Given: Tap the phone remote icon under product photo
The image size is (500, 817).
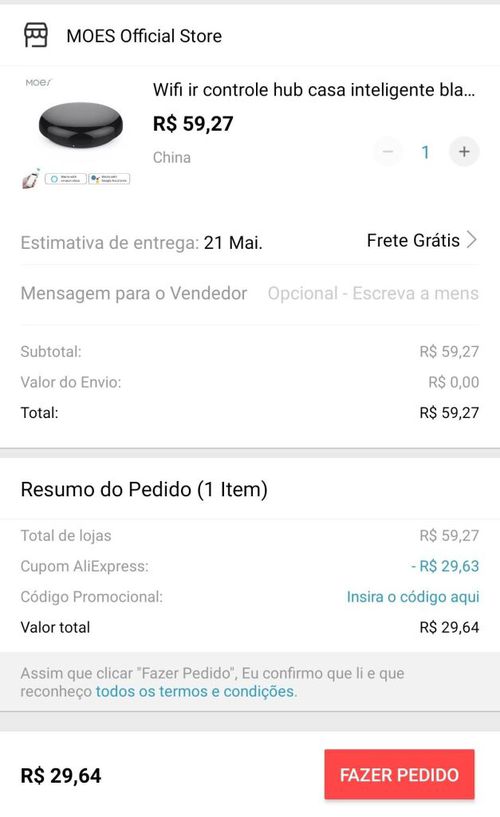Looking at the screenshot, I should coord(31,179).
